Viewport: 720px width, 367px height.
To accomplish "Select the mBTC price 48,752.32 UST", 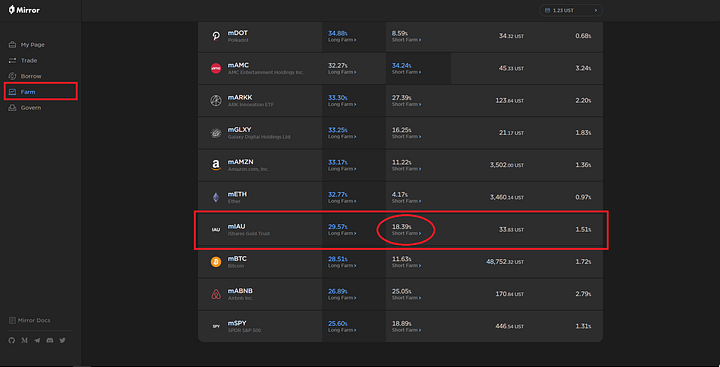I will (505, 262).
